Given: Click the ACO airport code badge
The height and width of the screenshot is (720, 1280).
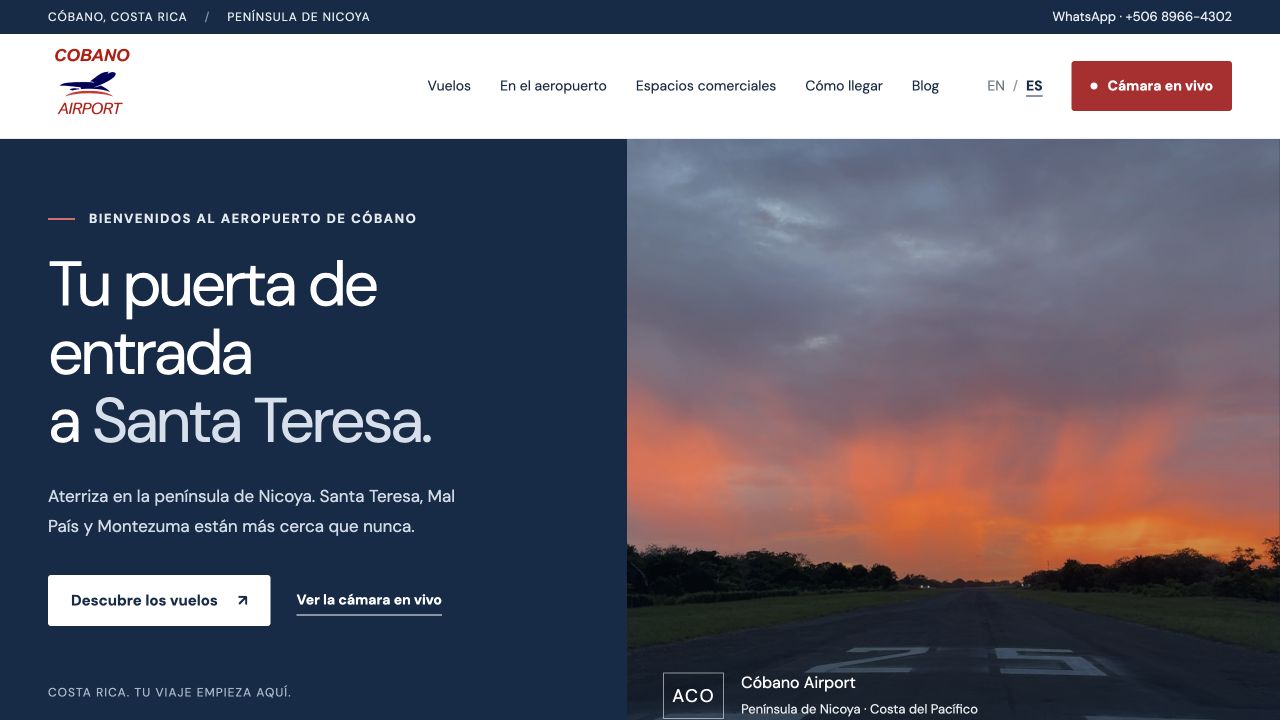Looking at the screenshot, I should click(x=693, y=696).
